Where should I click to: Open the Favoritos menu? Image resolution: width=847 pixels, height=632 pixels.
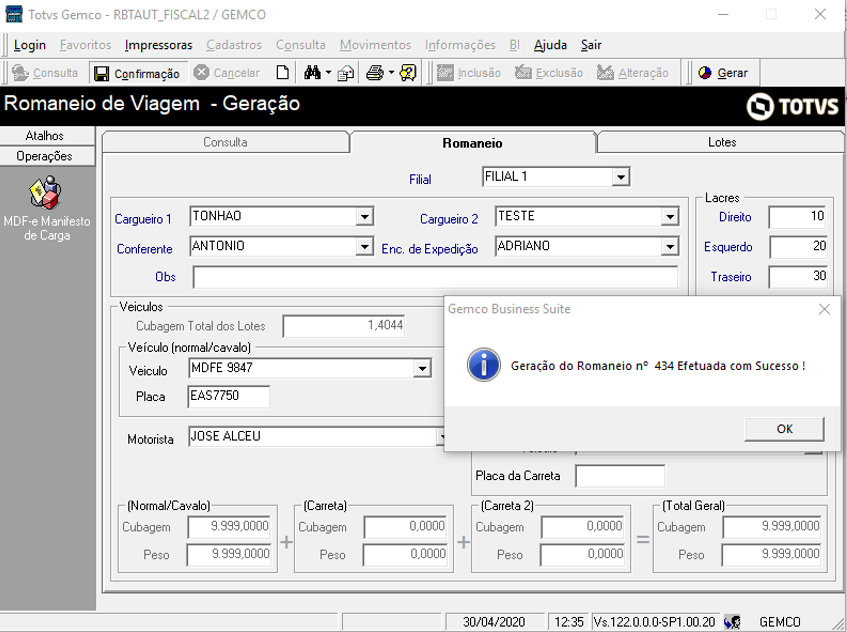click(x=85, y=45)
